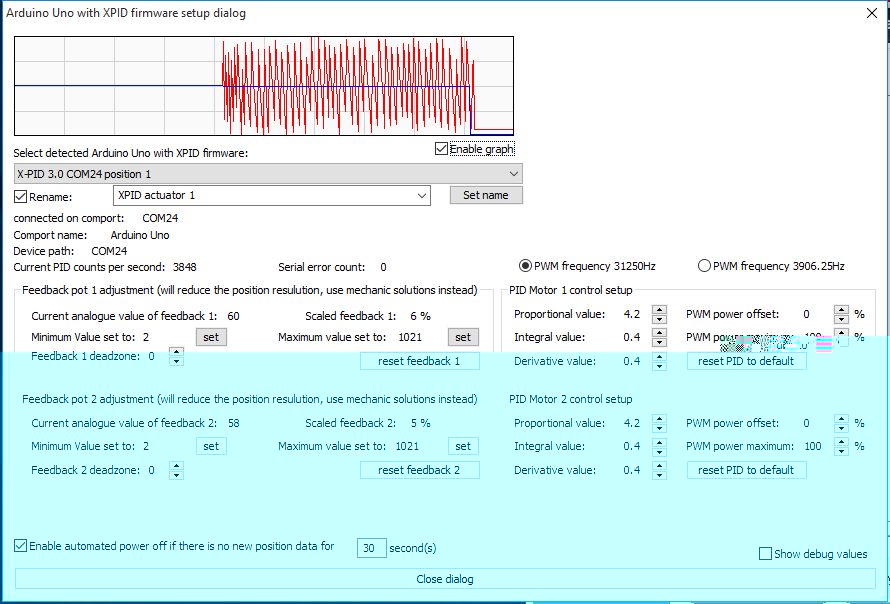
Task: Uncheck the Enable graph checkbox
Action: [x=442, y=149]
